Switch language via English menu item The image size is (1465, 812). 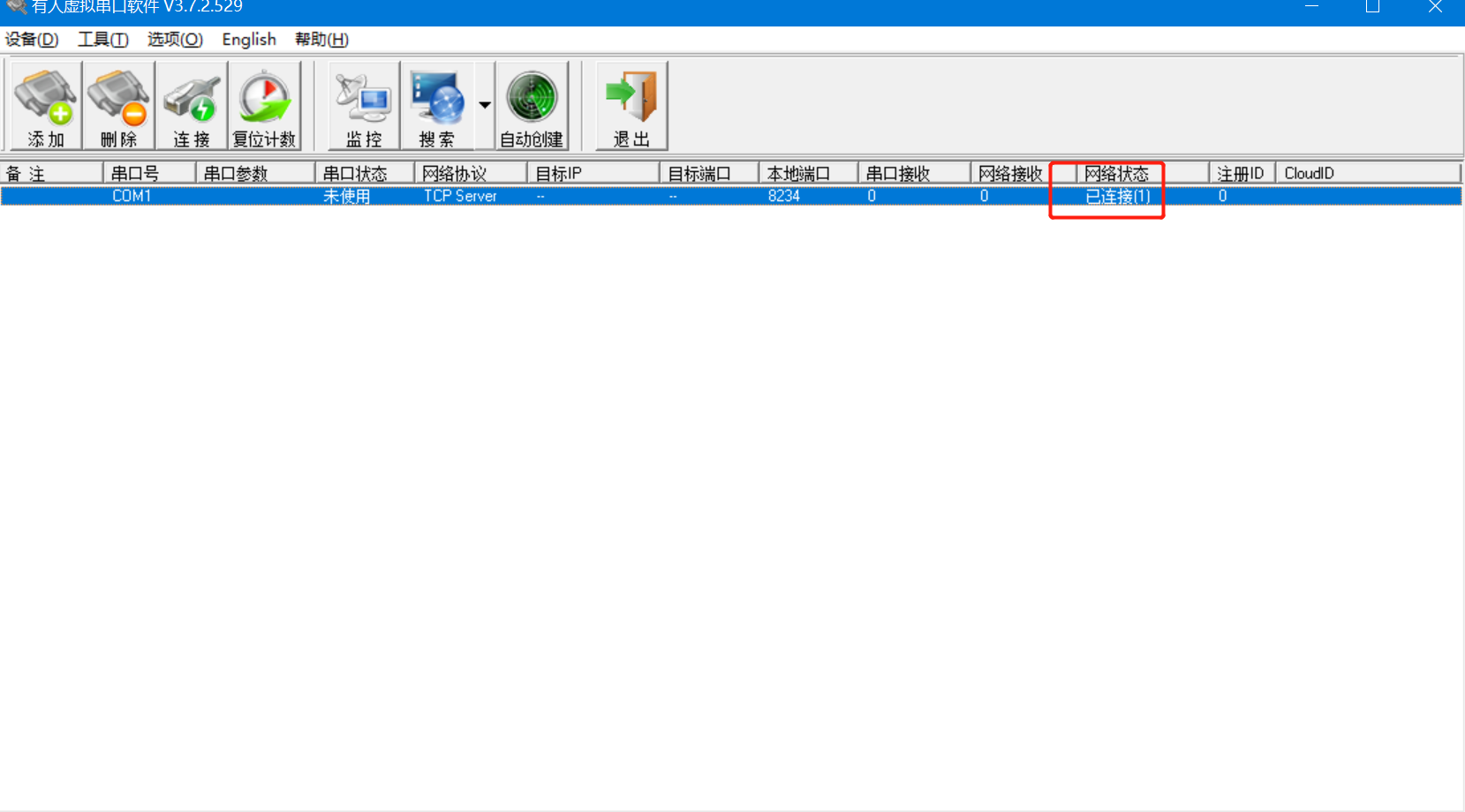(249, 40)
